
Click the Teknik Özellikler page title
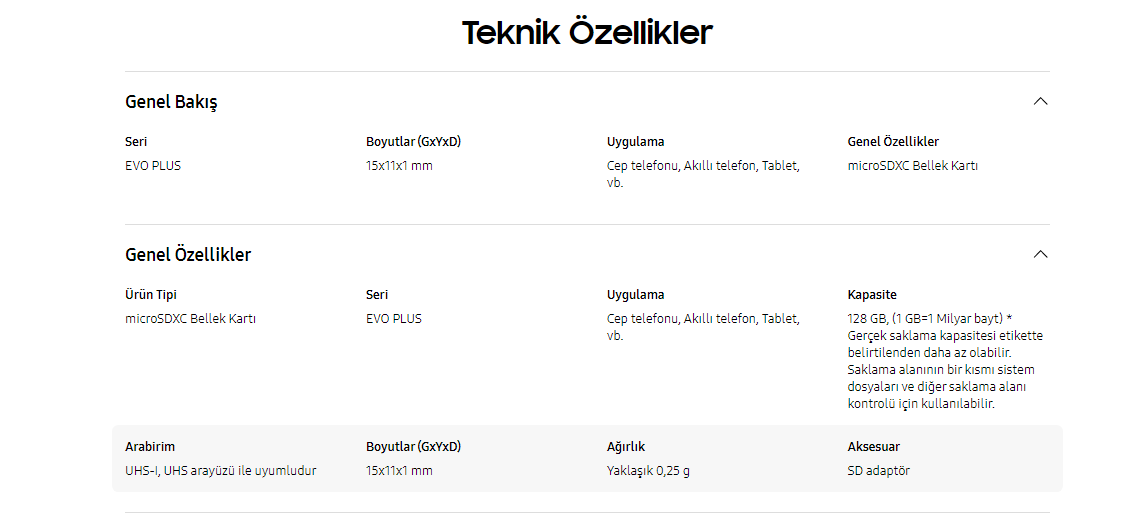[x=587, y=32]
